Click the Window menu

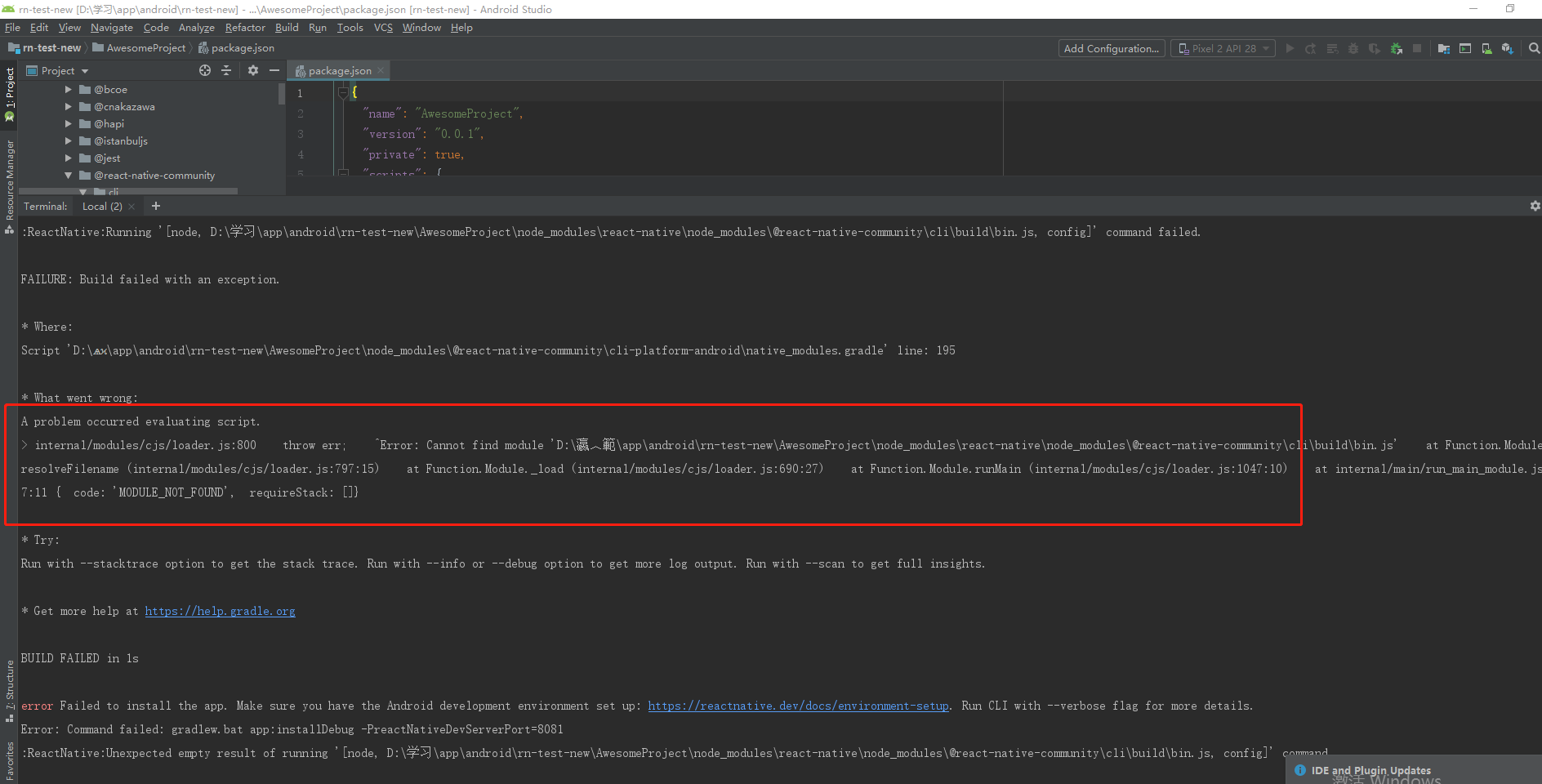[421, 28]
